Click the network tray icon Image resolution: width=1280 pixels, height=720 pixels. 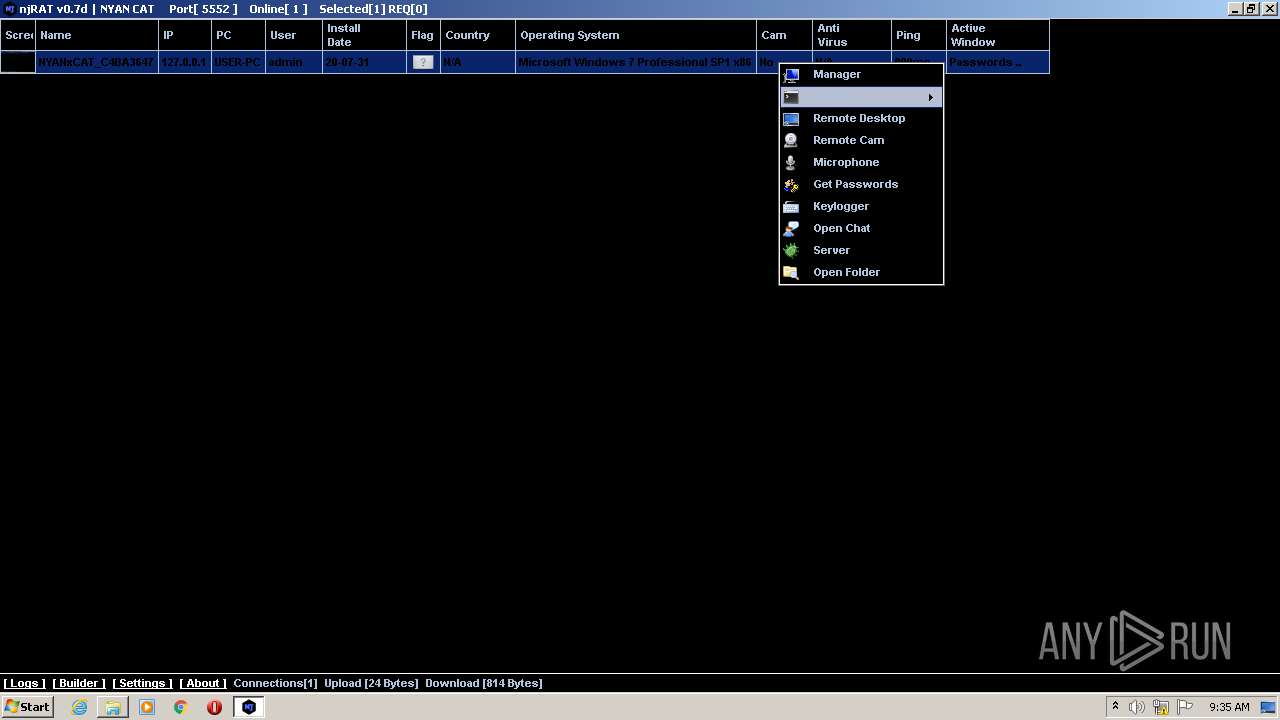(1161, 707)
